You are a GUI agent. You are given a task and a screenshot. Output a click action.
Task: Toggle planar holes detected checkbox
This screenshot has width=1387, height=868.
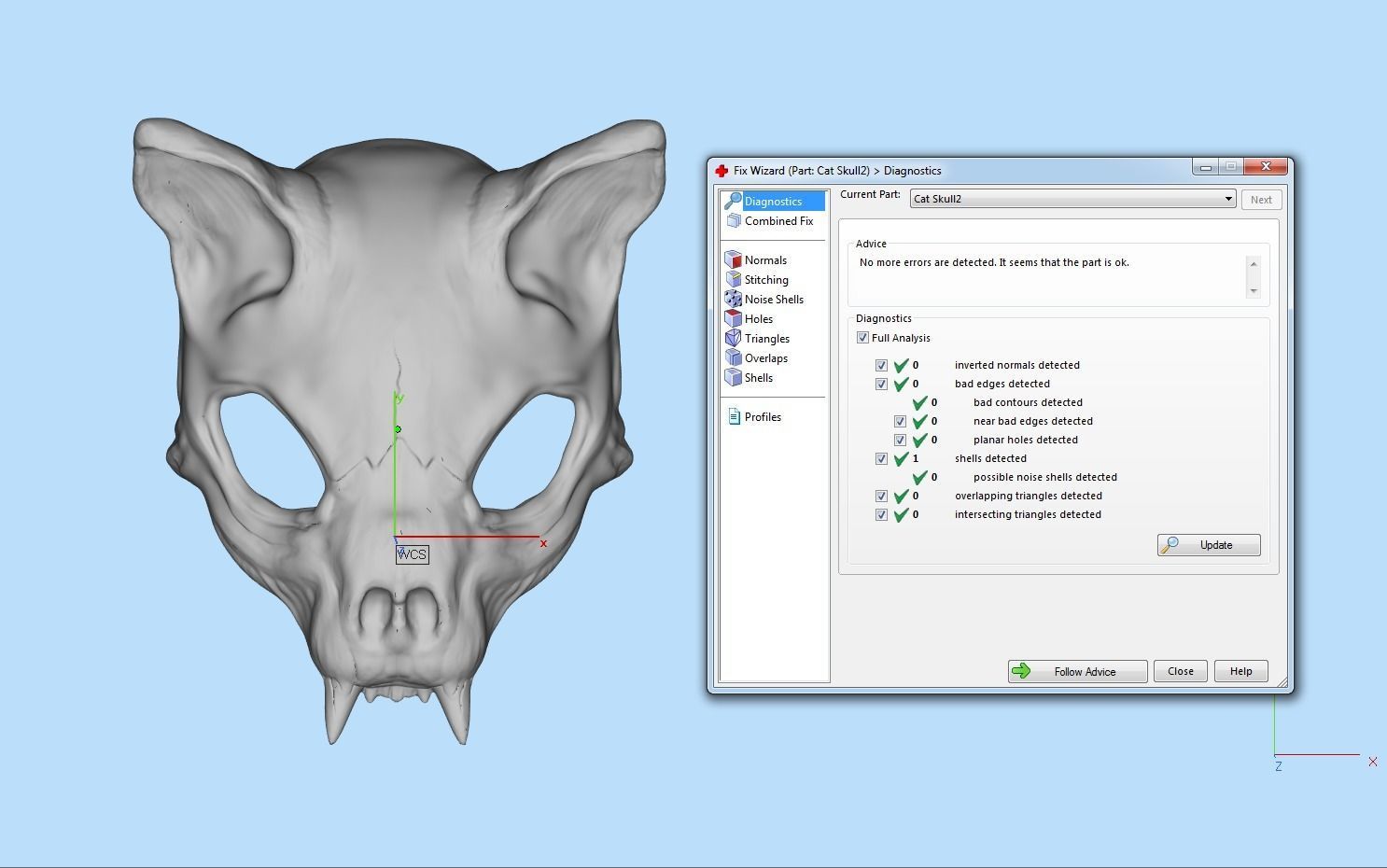pos(900,440)
